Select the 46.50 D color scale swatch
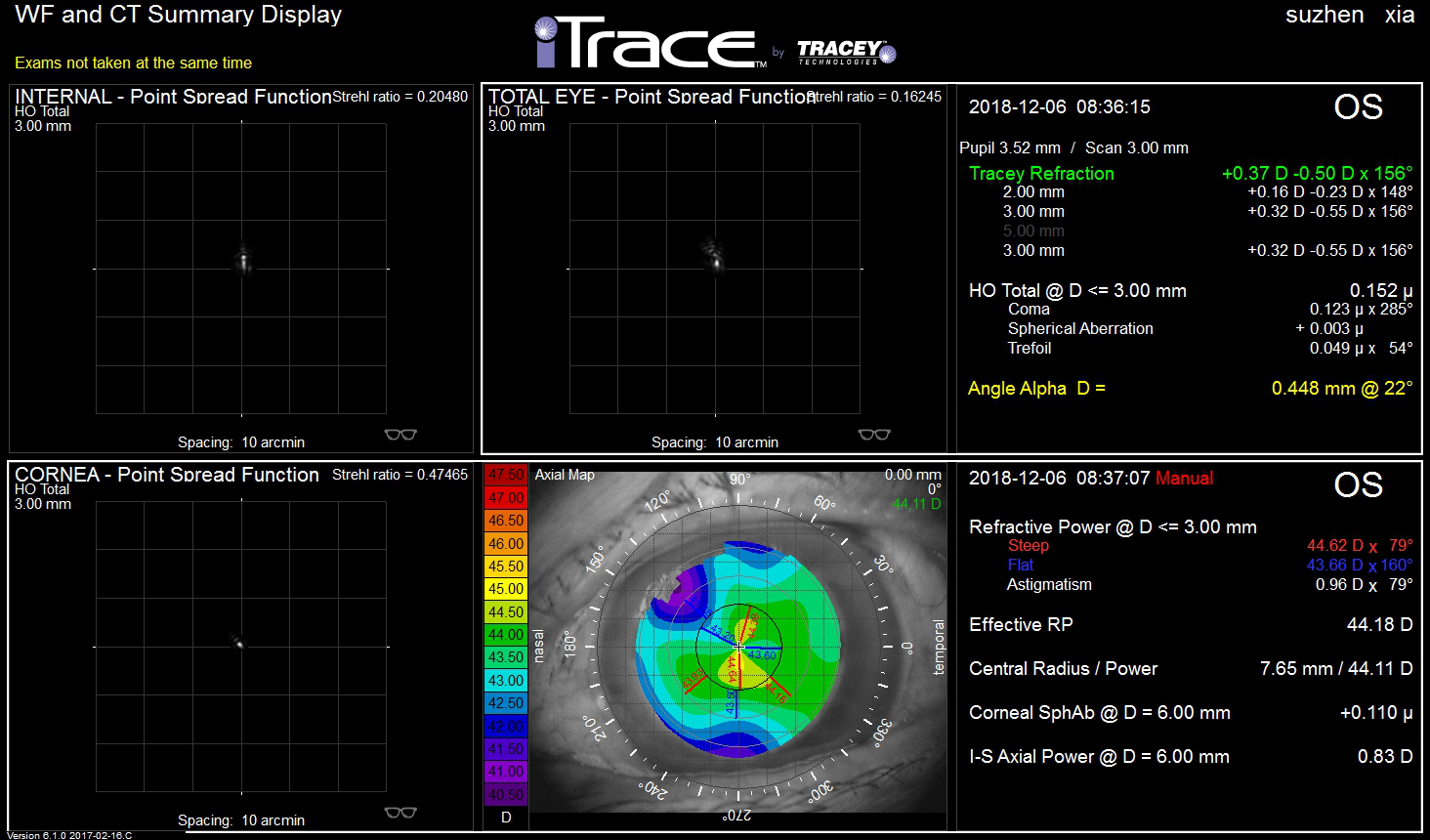This screenshot has width=1430, height=840. [x=506, y=521]
